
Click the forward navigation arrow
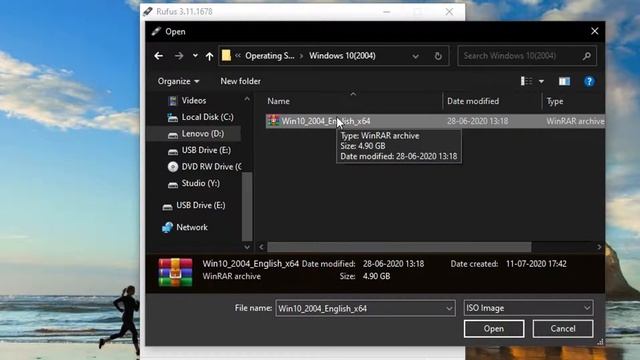(x=179, y=56)
